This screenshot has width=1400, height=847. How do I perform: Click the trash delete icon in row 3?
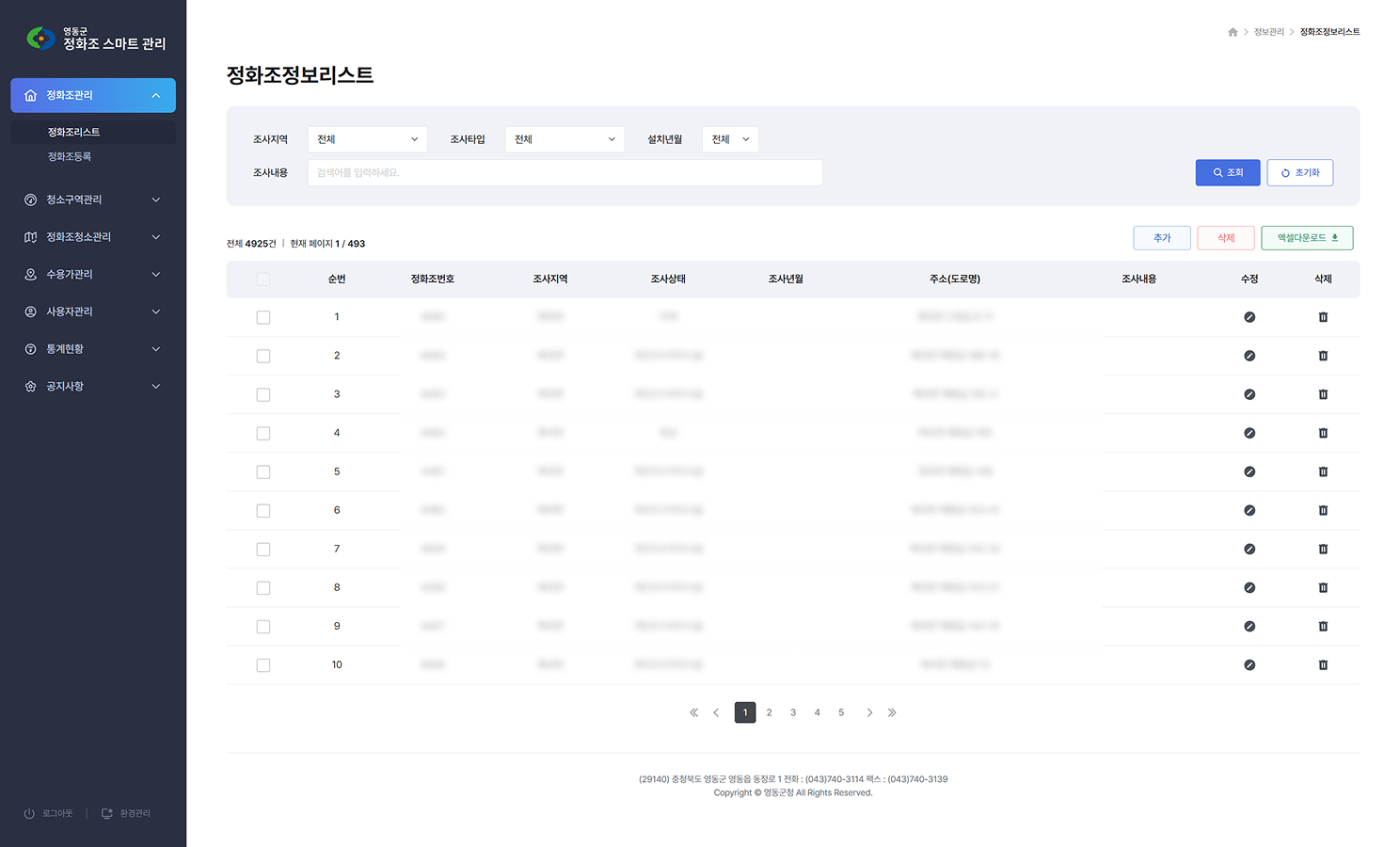(x=1323, y=394)
